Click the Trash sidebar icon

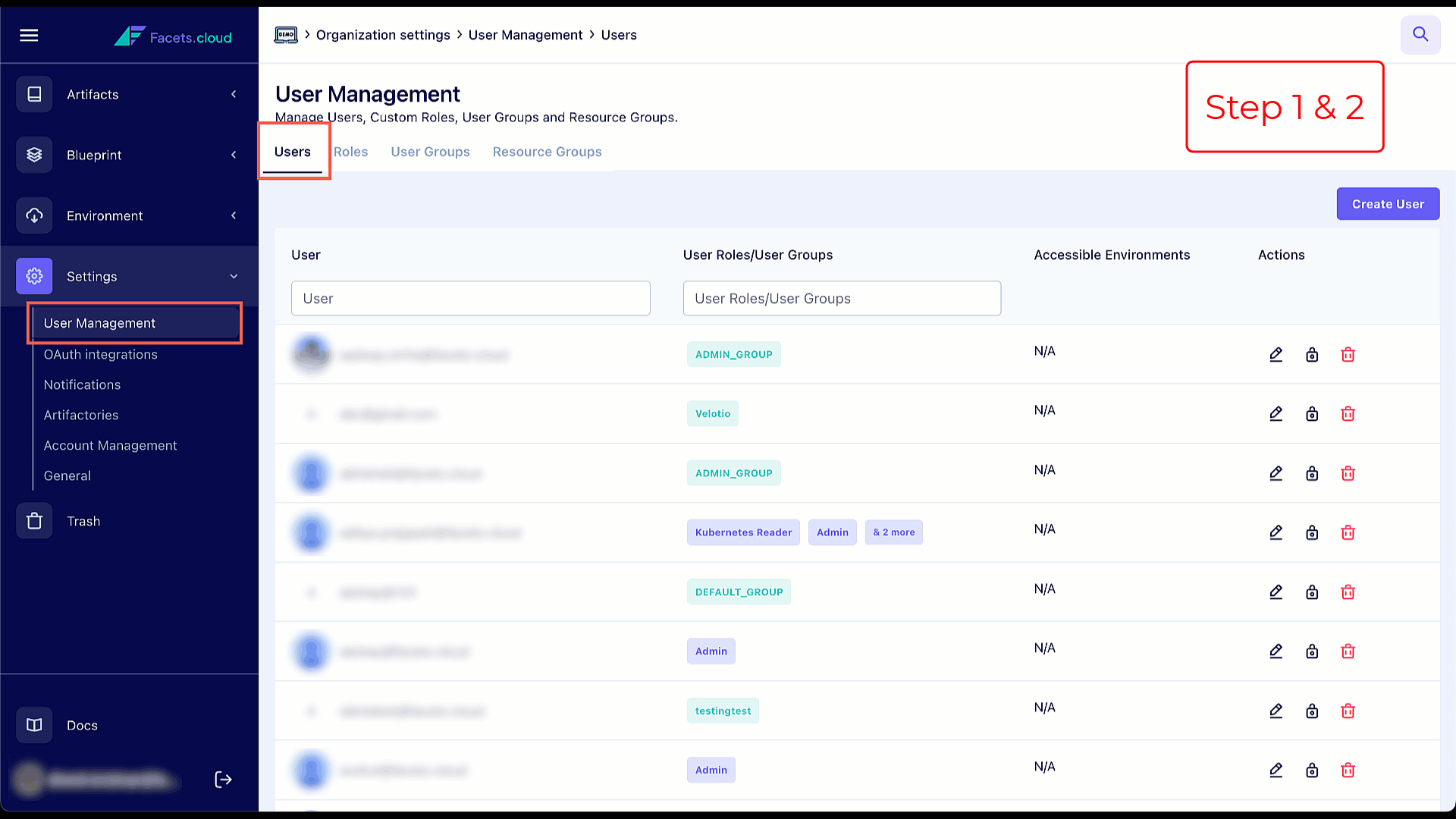[x=34, y=521]
